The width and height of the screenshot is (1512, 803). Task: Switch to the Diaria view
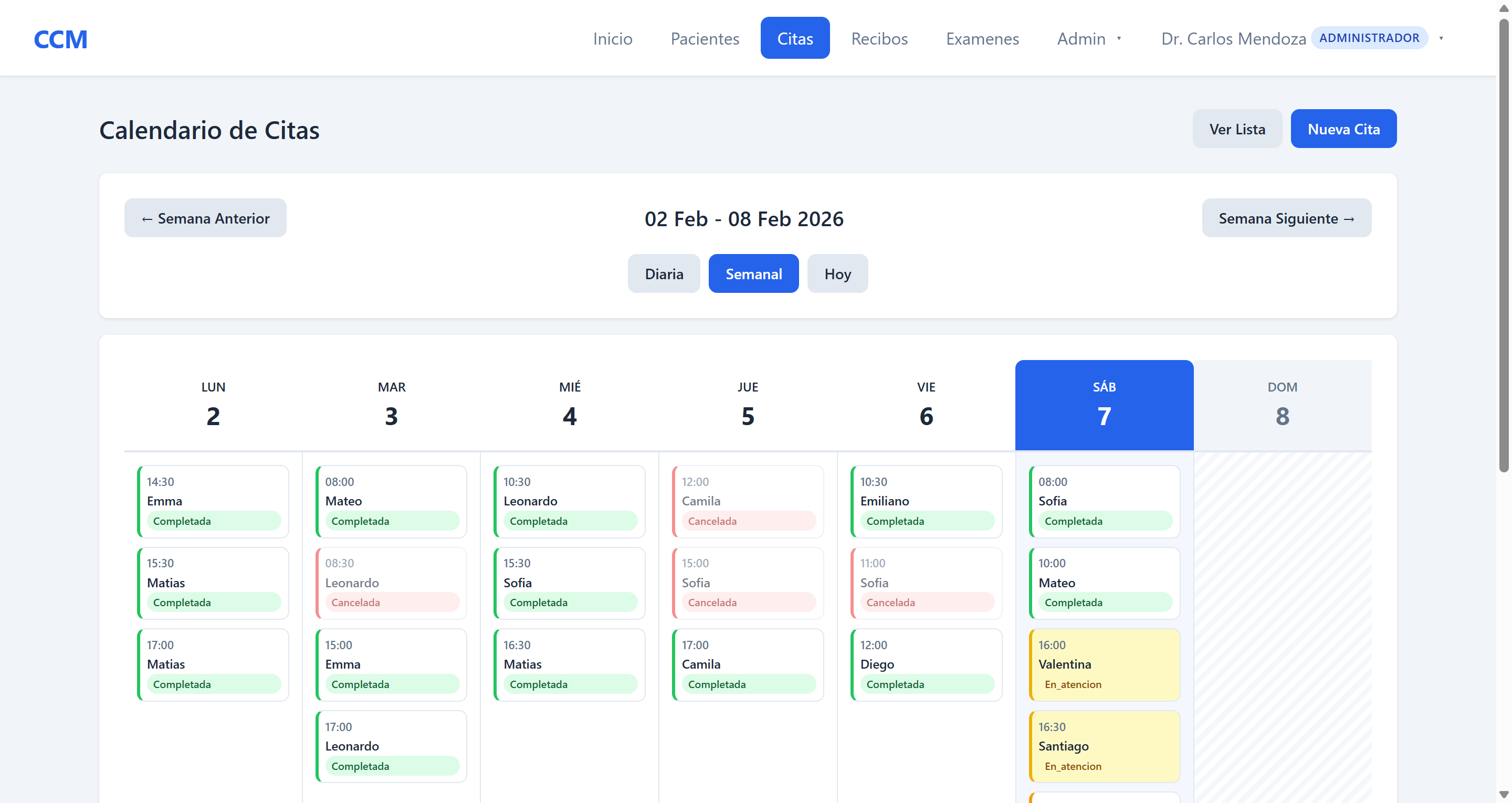tap(663, 273)
